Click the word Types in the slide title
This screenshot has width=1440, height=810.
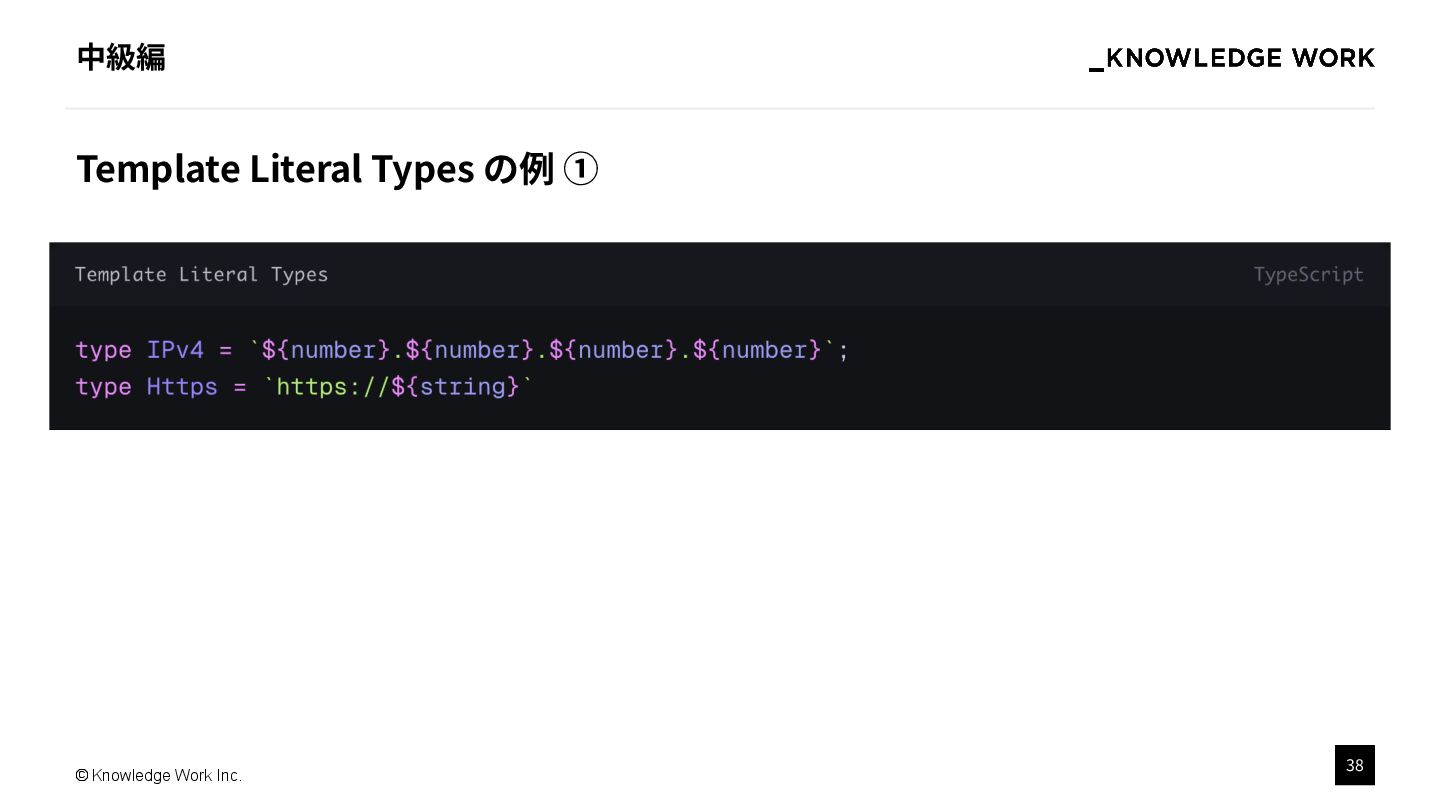click(x=422, y=169)
